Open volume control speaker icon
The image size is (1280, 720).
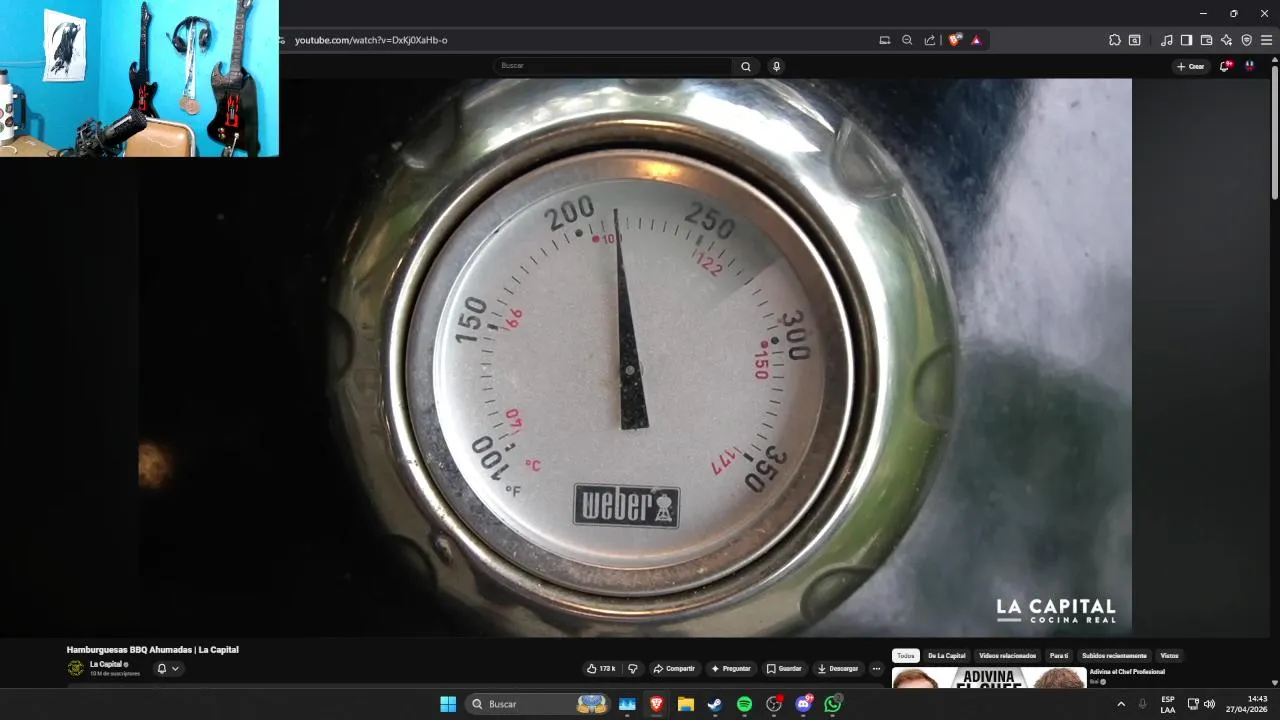tap(1209, 704)
